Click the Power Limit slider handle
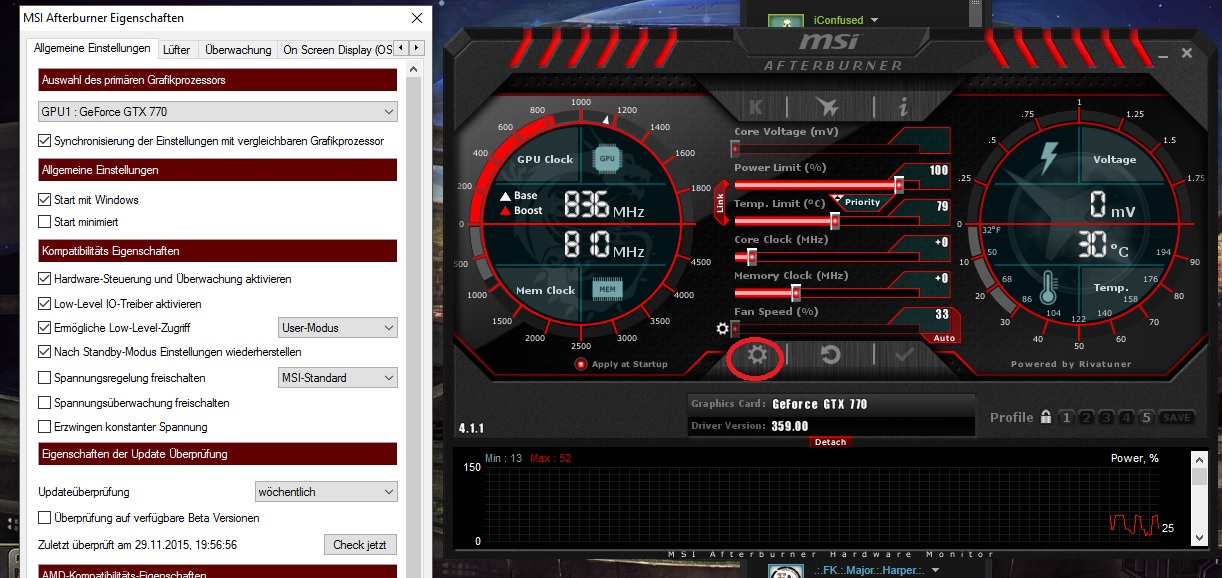 [x=899, y=184]
